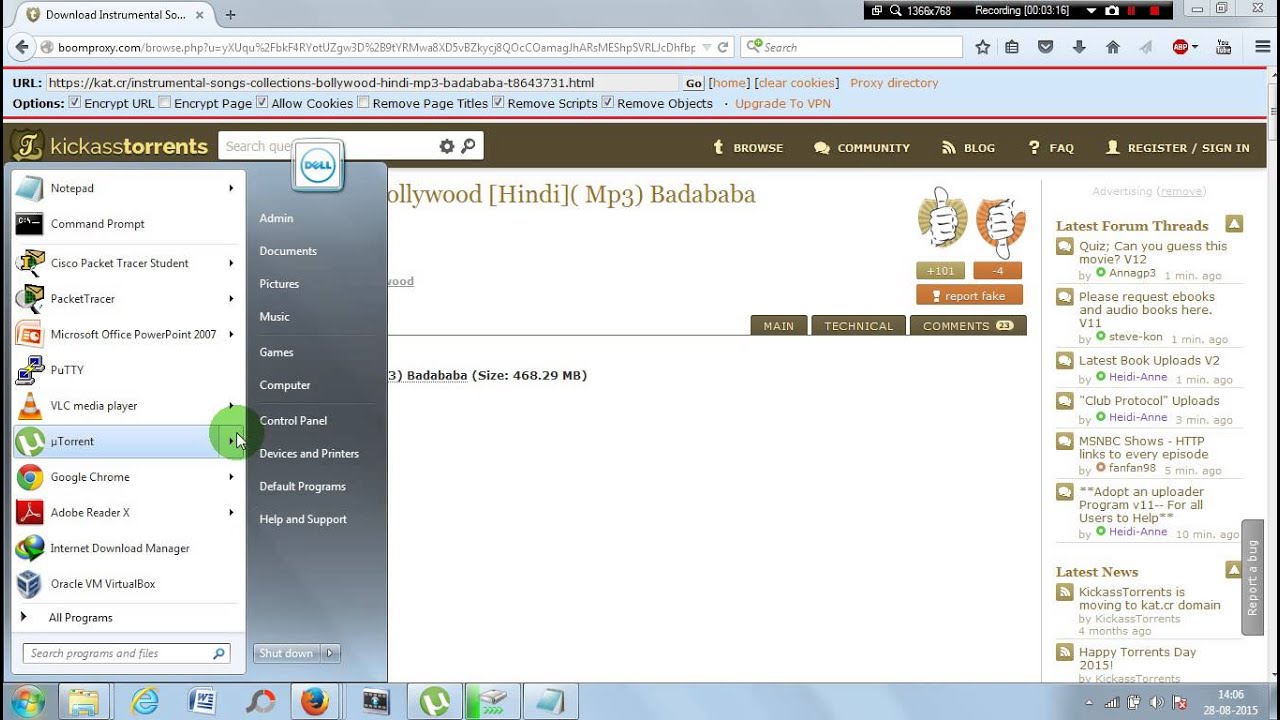
Task: Click the Shut down button
Action: pos(286,653)
